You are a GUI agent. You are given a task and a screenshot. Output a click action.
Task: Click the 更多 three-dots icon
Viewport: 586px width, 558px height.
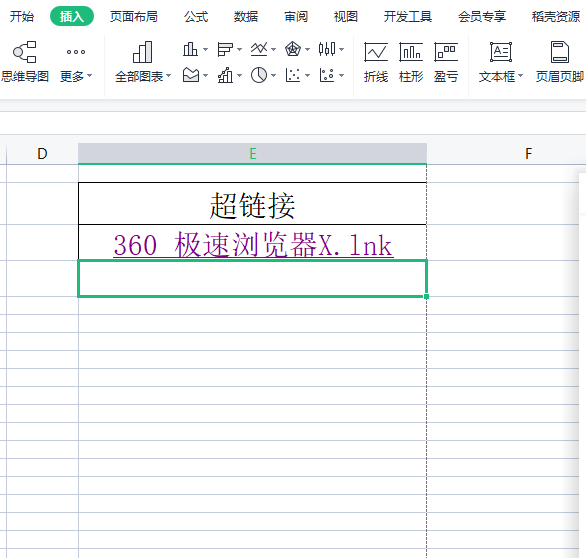(x=76, y=52)
